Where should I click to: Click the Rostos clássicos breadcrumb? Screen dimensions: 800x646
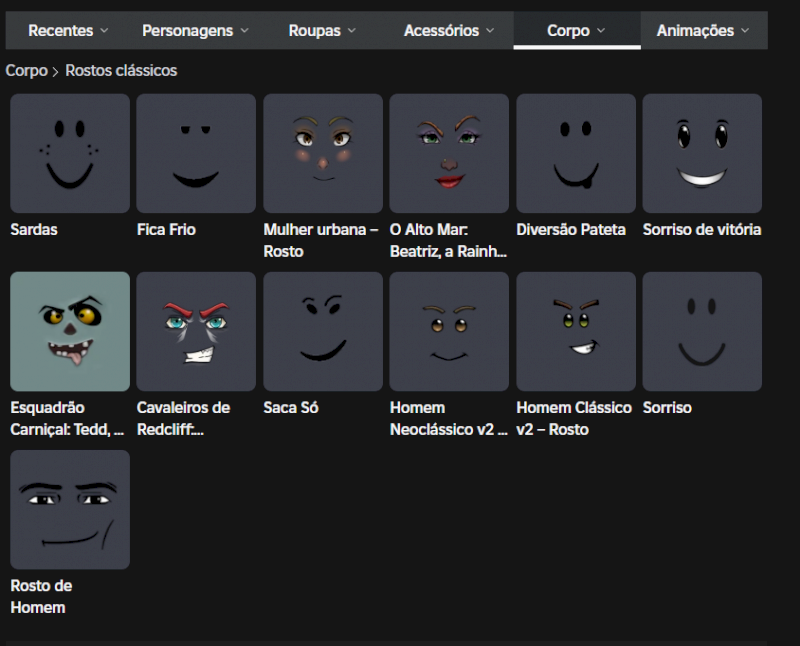(121, 70)
